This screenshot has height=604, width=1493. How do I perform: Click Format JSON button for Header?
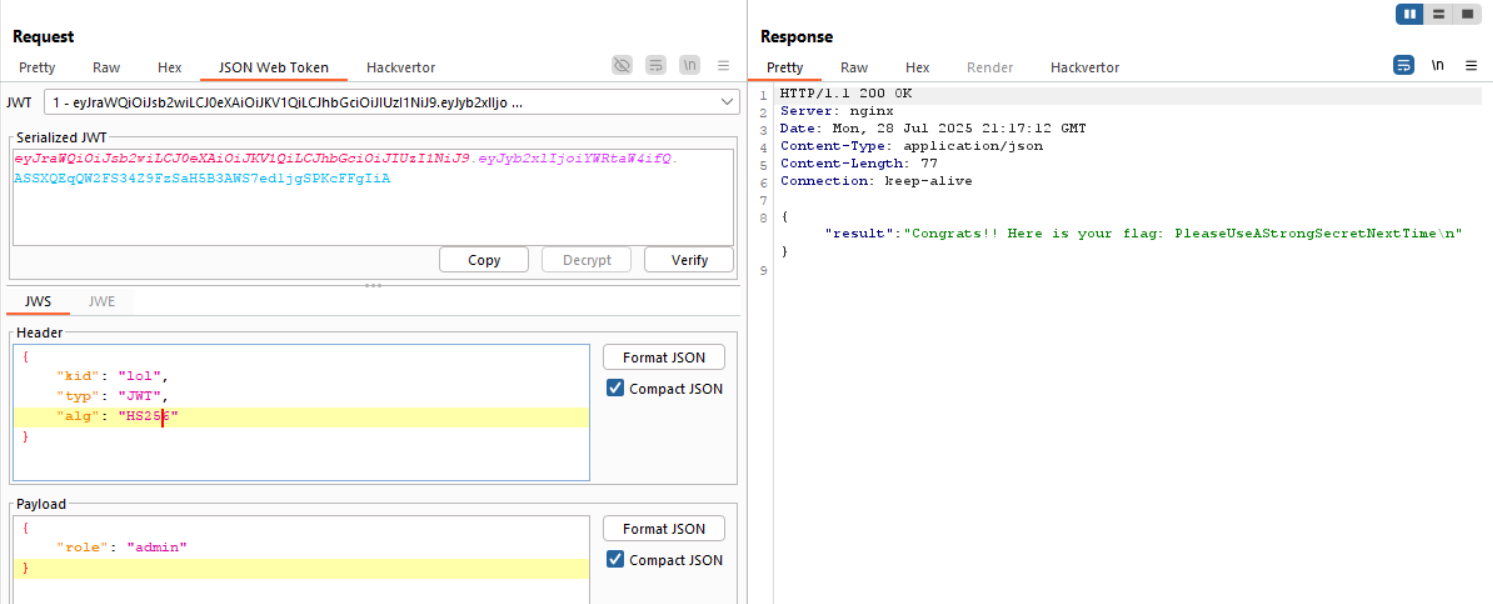pos(663,358)
